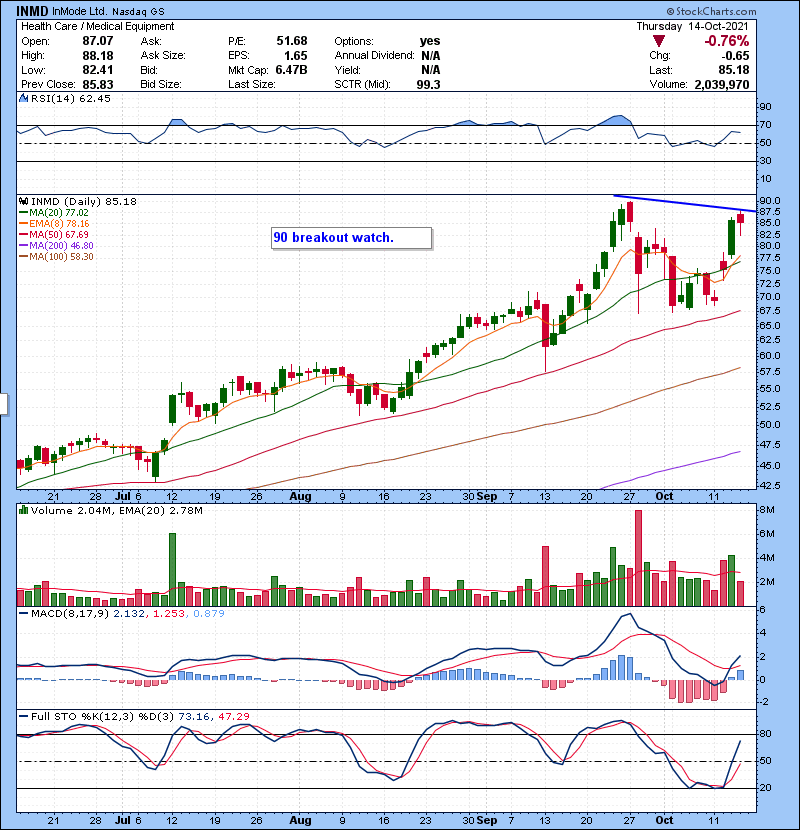Click the MA(100) 58.30 legend entry
Screen dimensions: 800x830
[57, 257]
